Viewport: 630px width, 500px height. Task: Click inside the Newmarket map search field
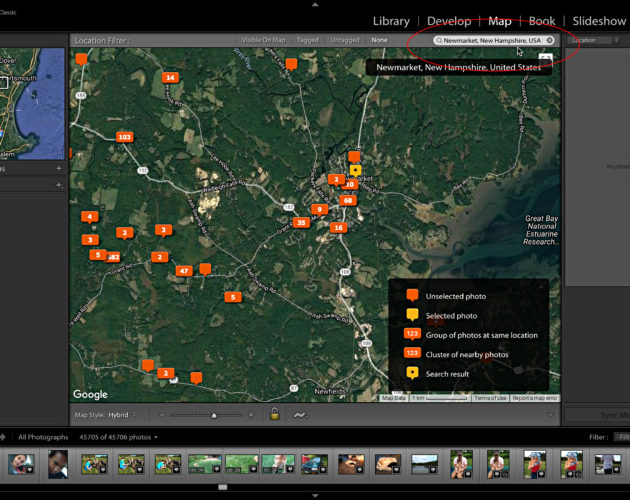point(492,40)
